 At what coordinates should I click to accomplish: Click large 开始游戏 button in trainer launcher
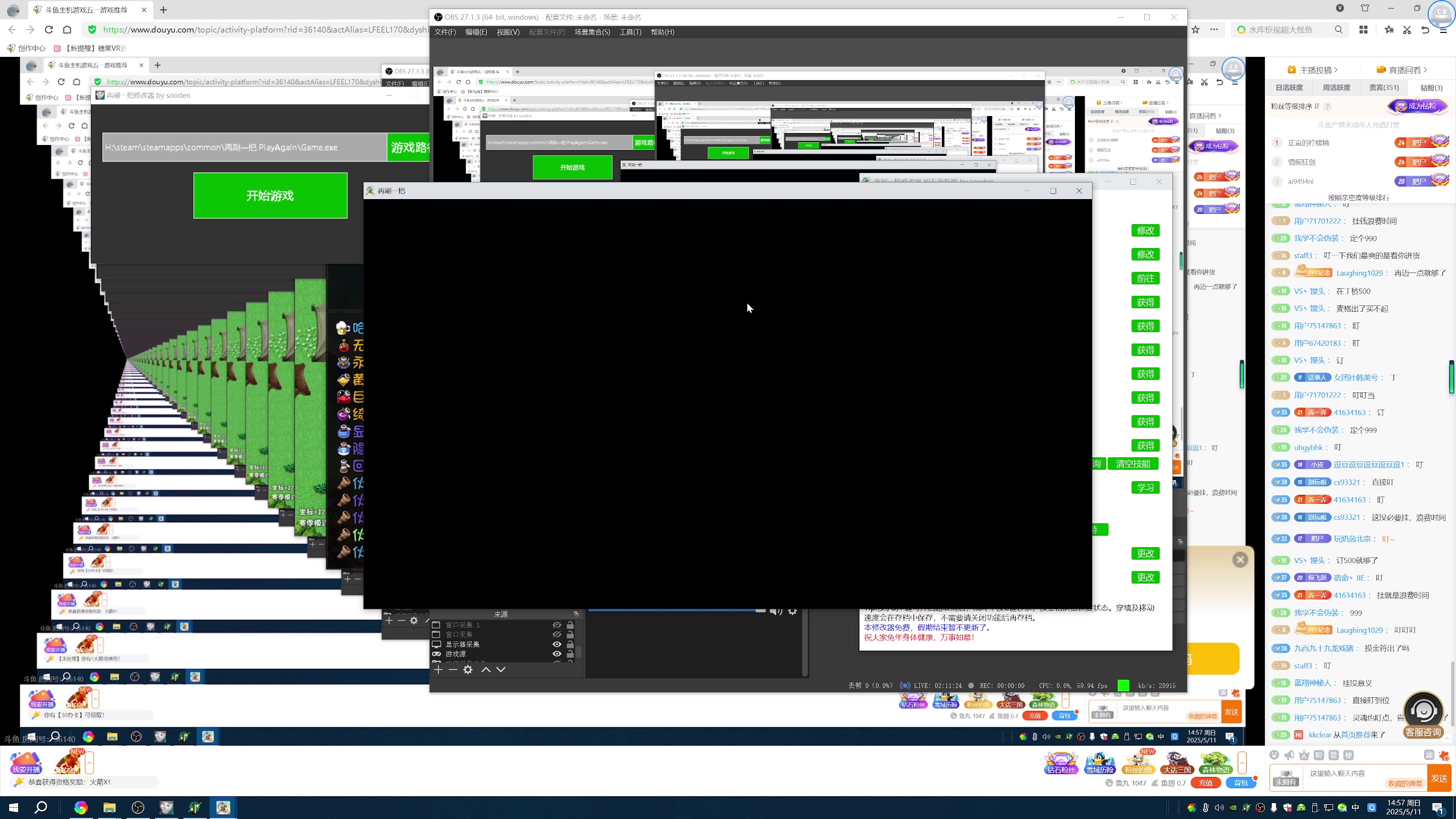pyautogui.click(x=270, y=195)
